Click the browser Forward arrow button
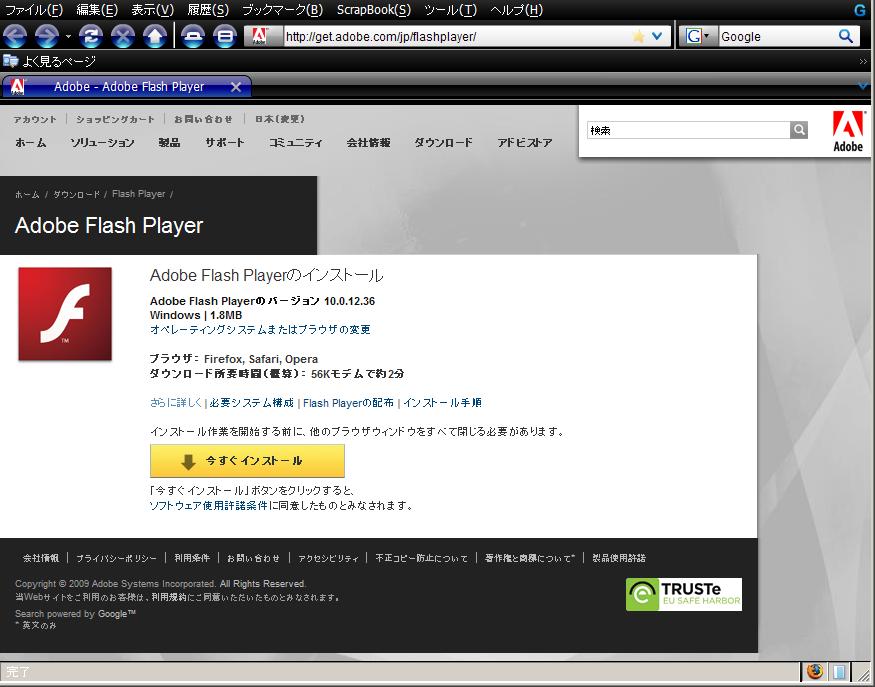Image resolution: width=875 pixels, height=687 pixels. (47, 36)
